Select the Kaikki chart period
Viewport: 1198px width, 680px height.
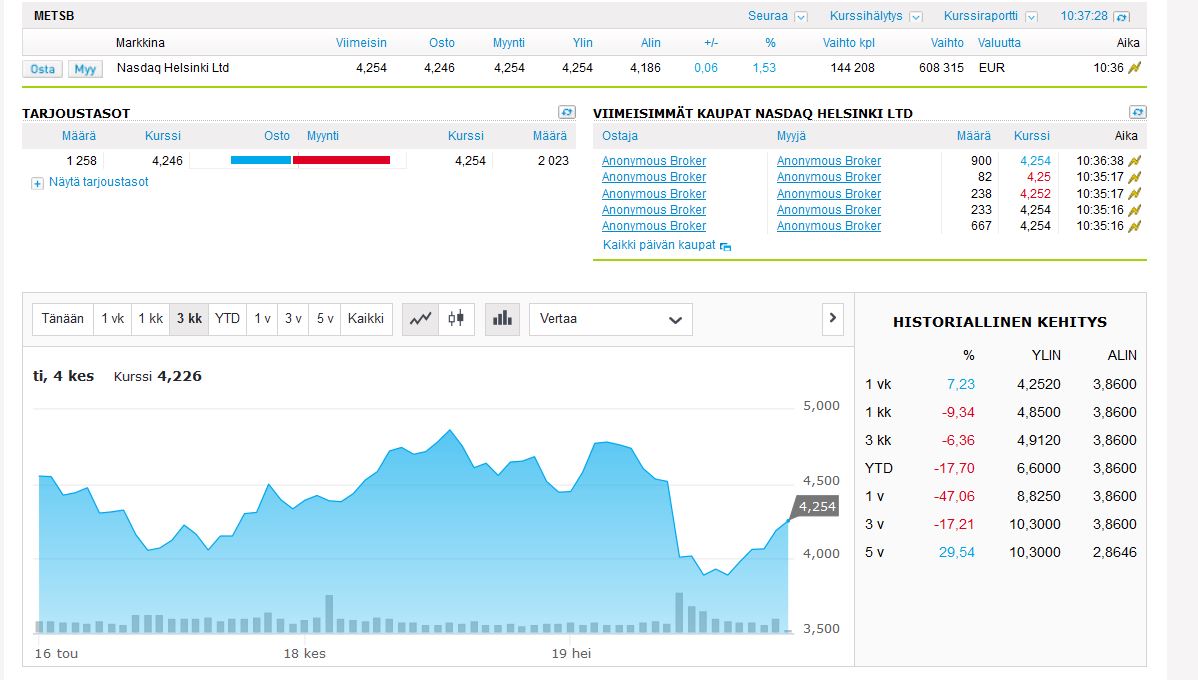click(365, 319)
